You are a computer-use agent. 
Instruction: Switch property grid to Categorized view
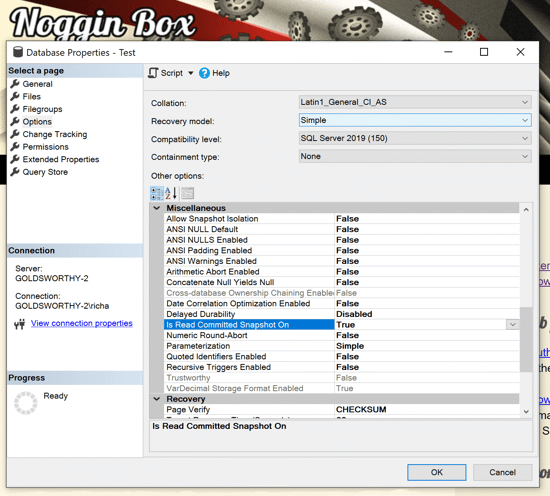(x=157, y=193)
